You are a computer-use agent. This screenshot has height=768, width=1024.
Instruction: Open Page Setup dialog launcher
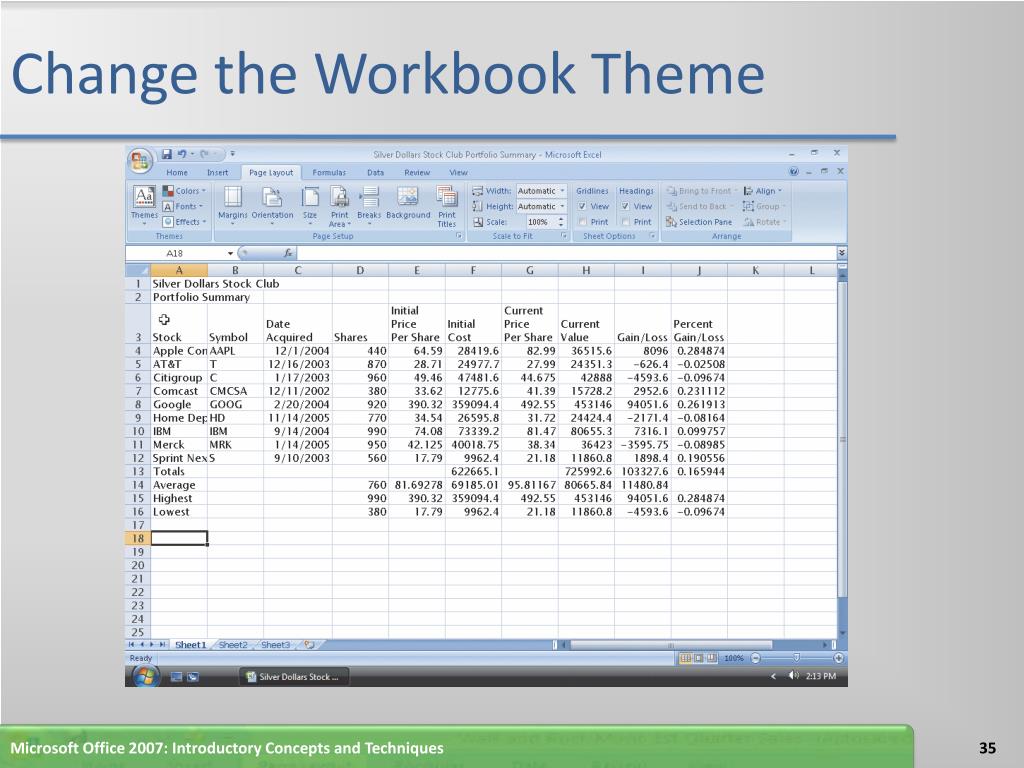click(458, 236)
